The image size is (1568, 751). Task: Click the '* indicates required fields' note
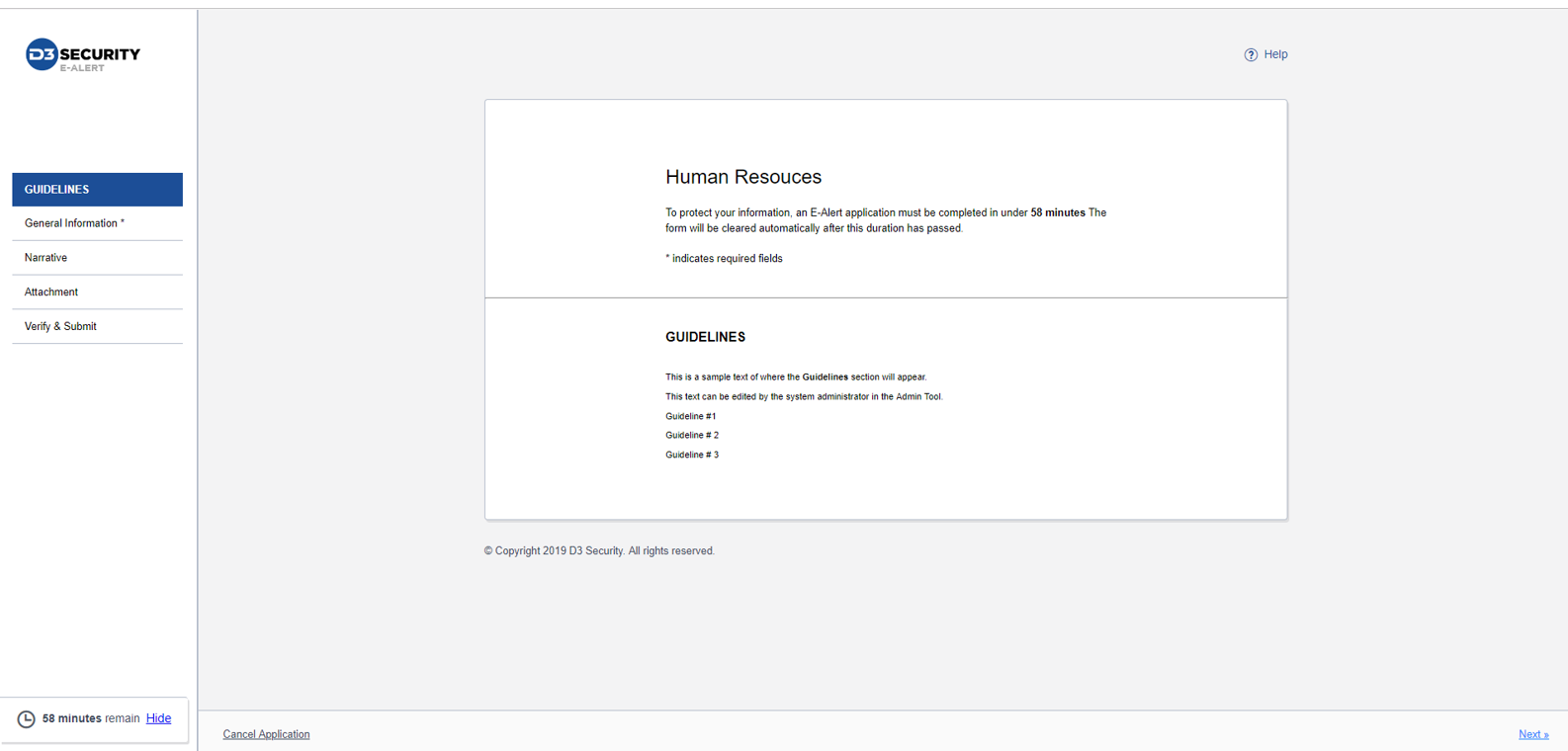click(x=724, y=259)
